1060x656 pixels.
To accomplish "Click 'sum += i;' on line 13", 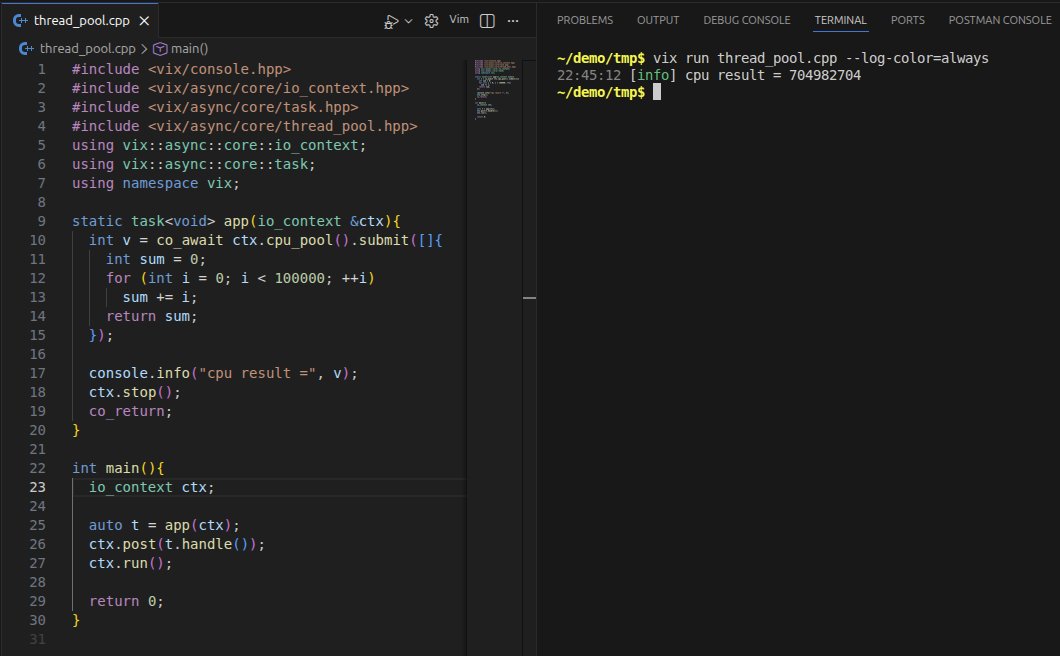I will [160, 297].
